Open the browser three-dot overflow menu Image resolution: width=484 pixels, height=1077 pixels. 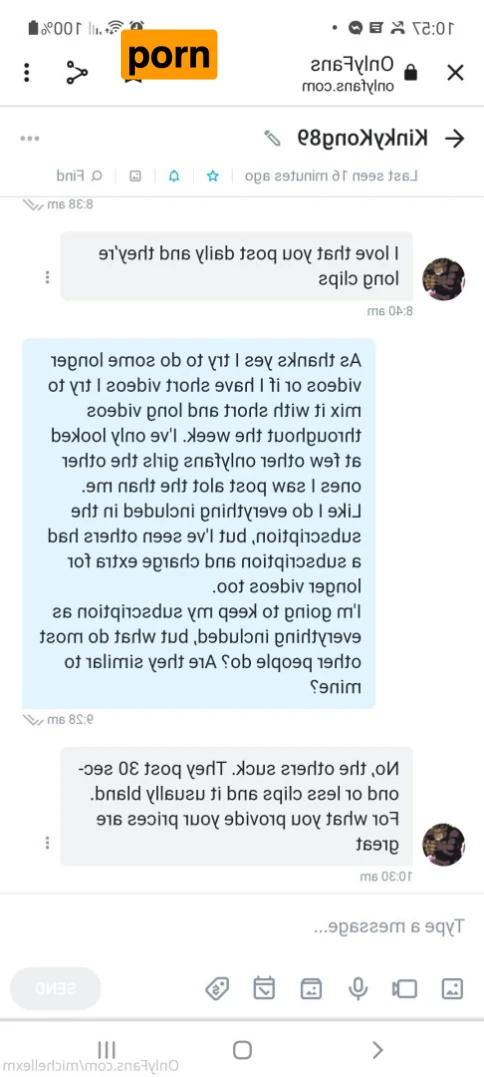click(27, 73)
